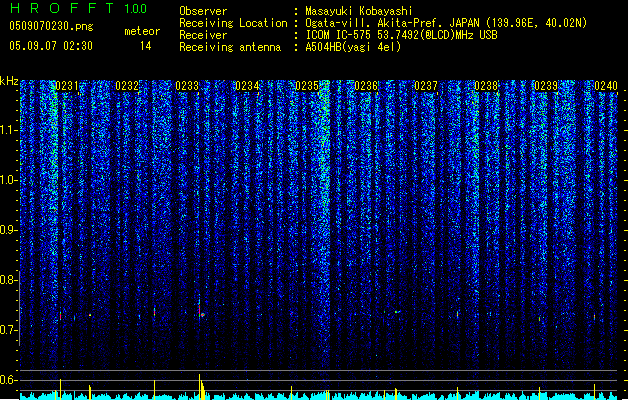Click the 0237 time marker
629x400 pixels.
(x=426, y=86)
